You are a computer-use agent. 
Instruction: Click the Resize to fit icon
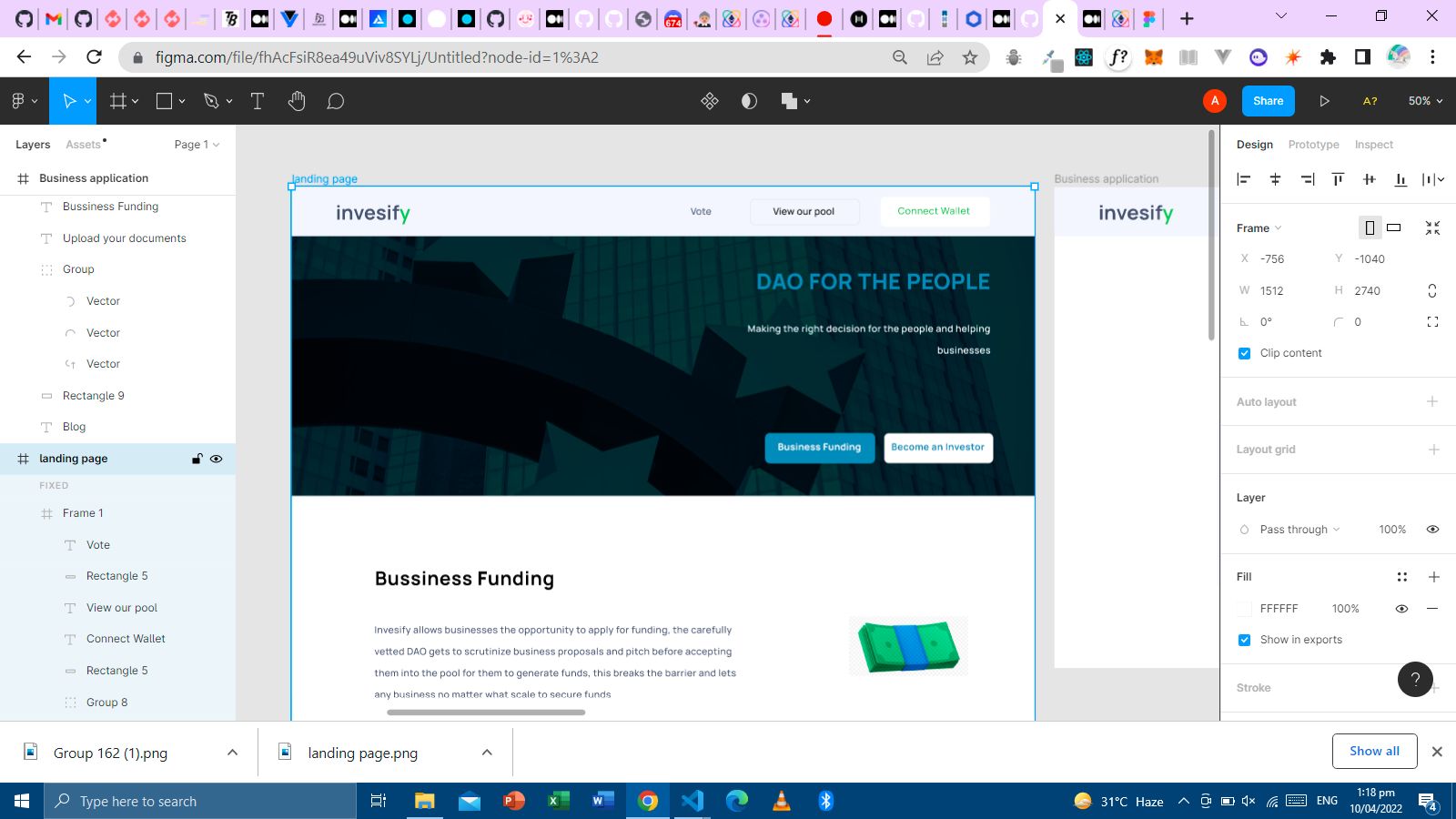(x=1432, y=227)
